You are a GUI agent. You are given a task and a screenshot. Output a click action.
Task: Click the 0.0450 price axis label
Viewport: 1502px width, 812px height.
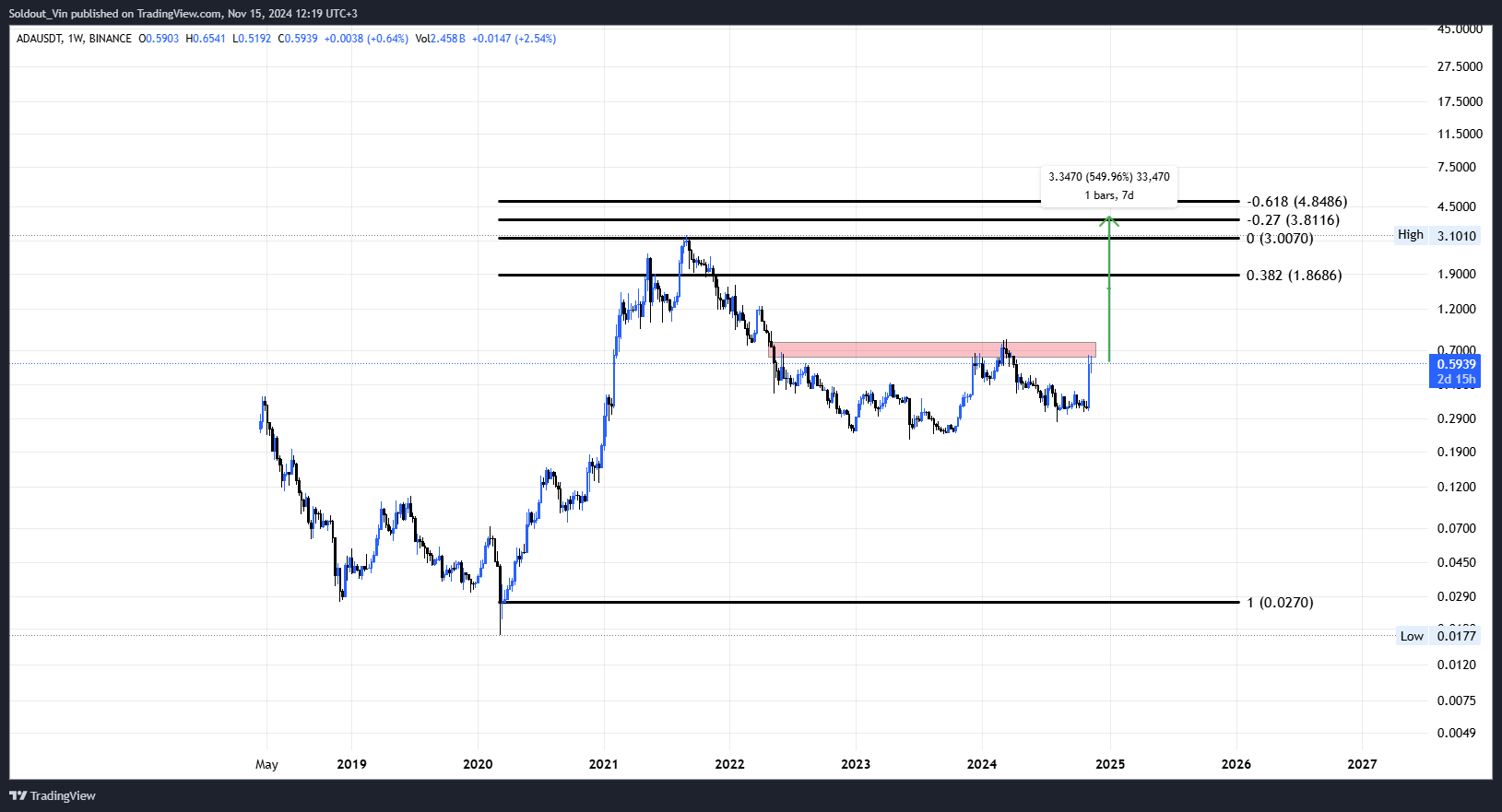(1457, 562)
